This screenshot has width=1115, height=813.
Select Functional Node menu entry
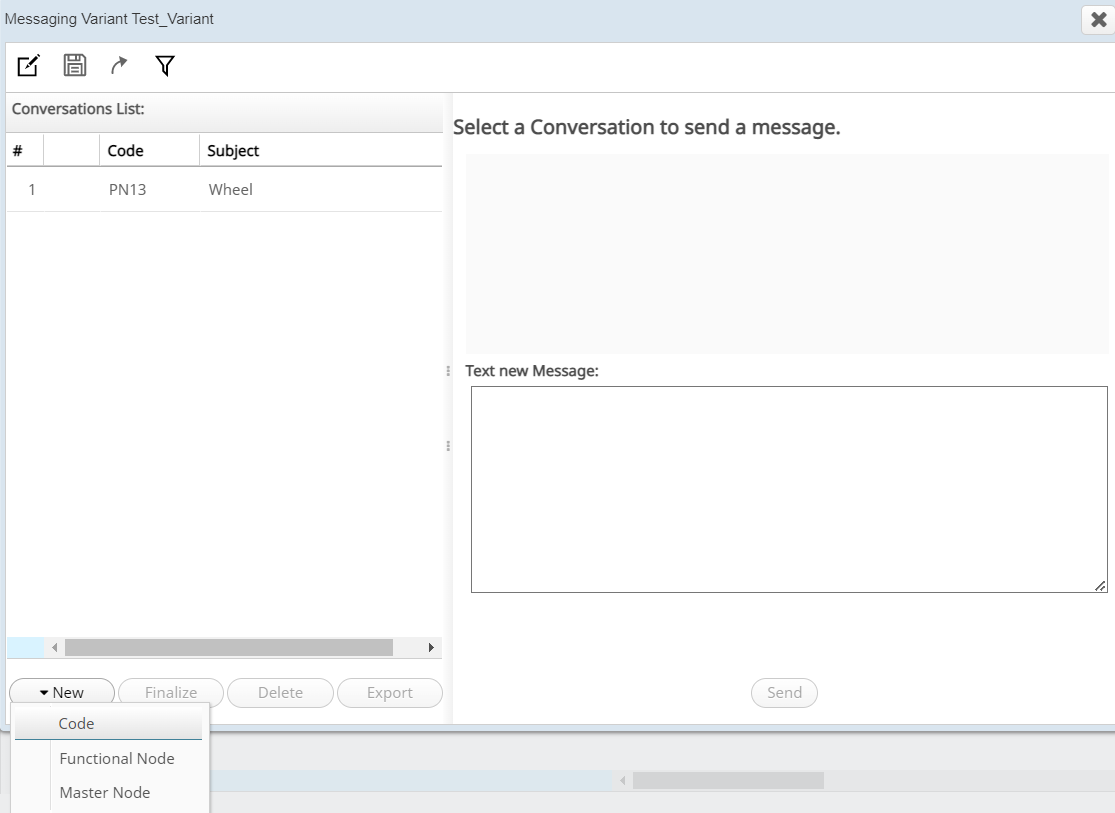117,759
